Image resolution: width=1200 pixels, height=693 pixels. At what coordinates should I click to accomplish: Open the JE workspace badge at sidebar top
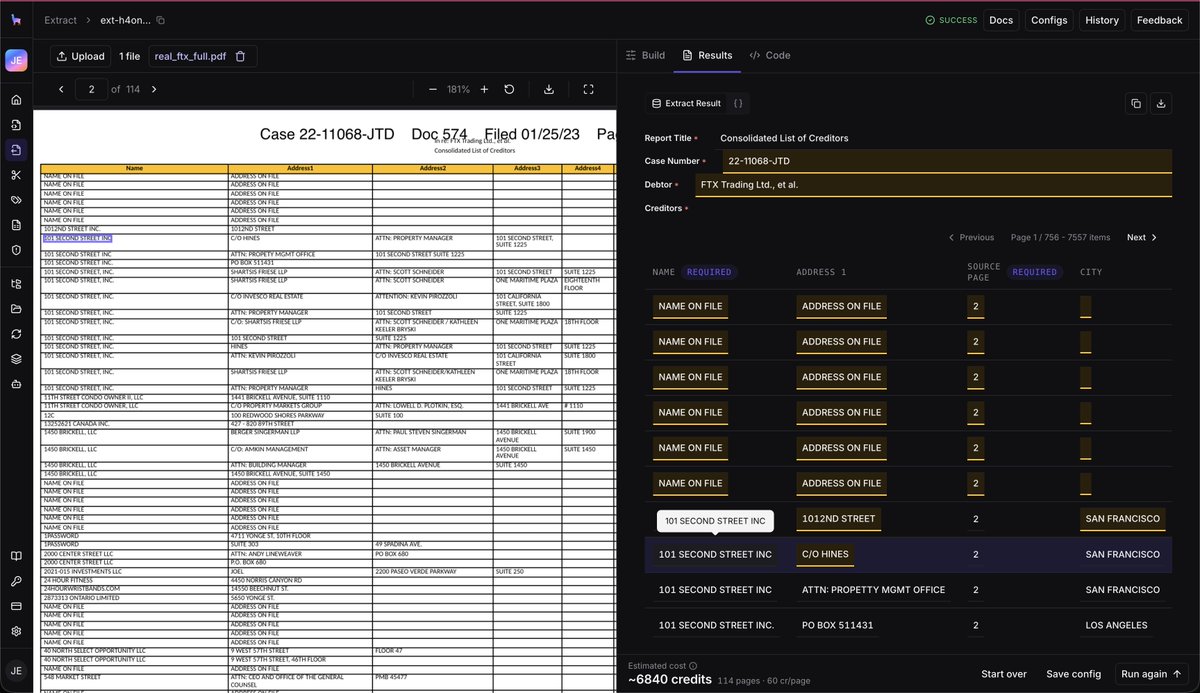click(x=16, y=60)
